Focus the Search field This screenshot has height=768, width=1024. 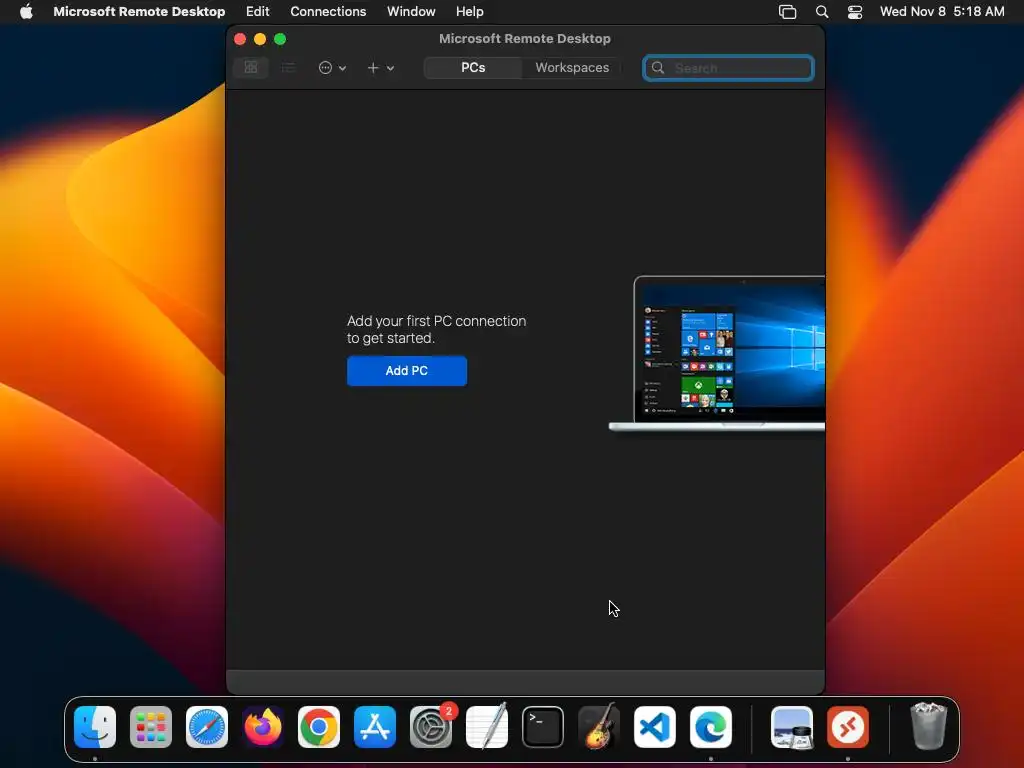click(x=728, y=68)
